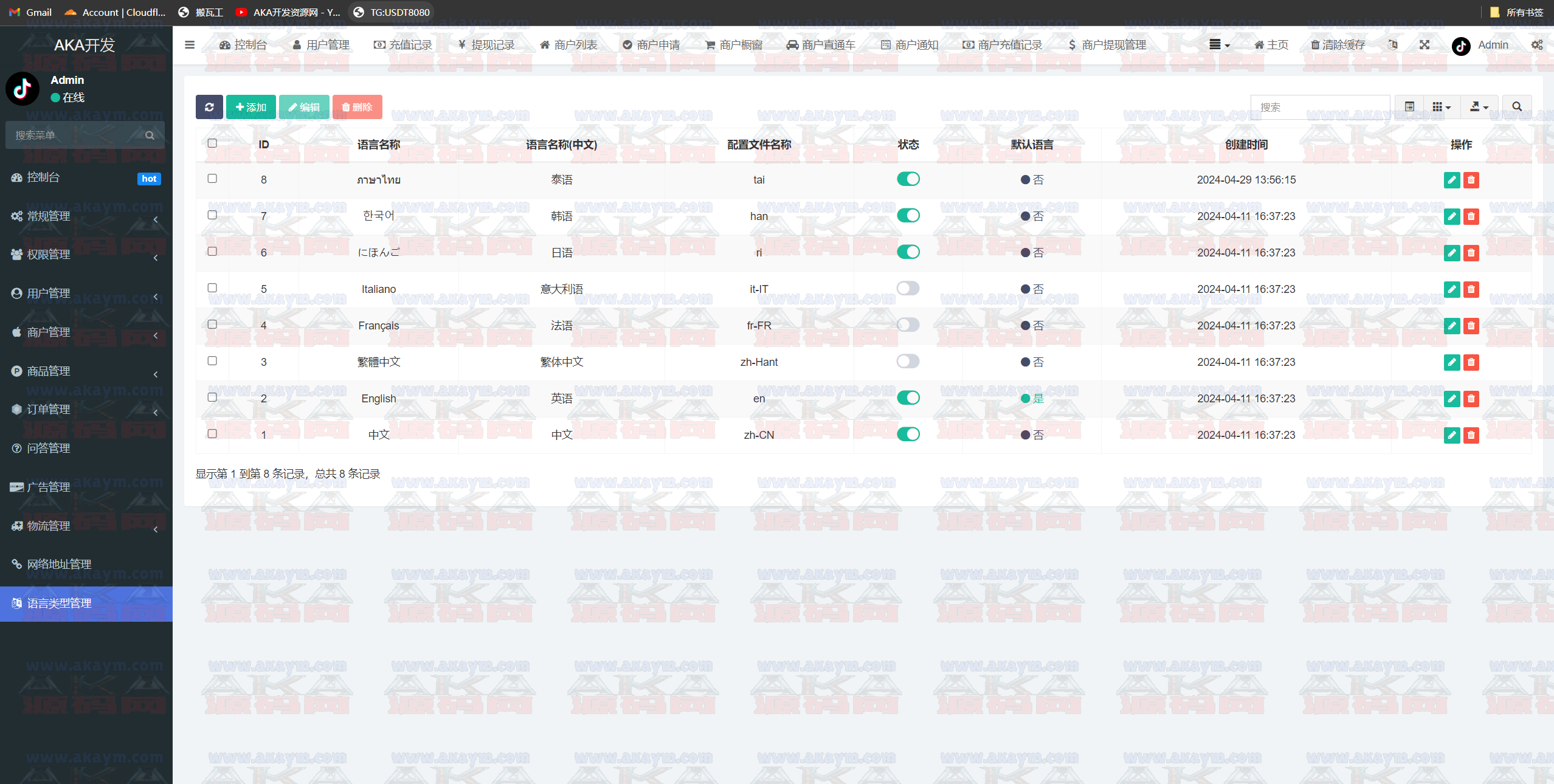
Task: Click the green edit icon for Thai row
Action: tap(1451, 180)
